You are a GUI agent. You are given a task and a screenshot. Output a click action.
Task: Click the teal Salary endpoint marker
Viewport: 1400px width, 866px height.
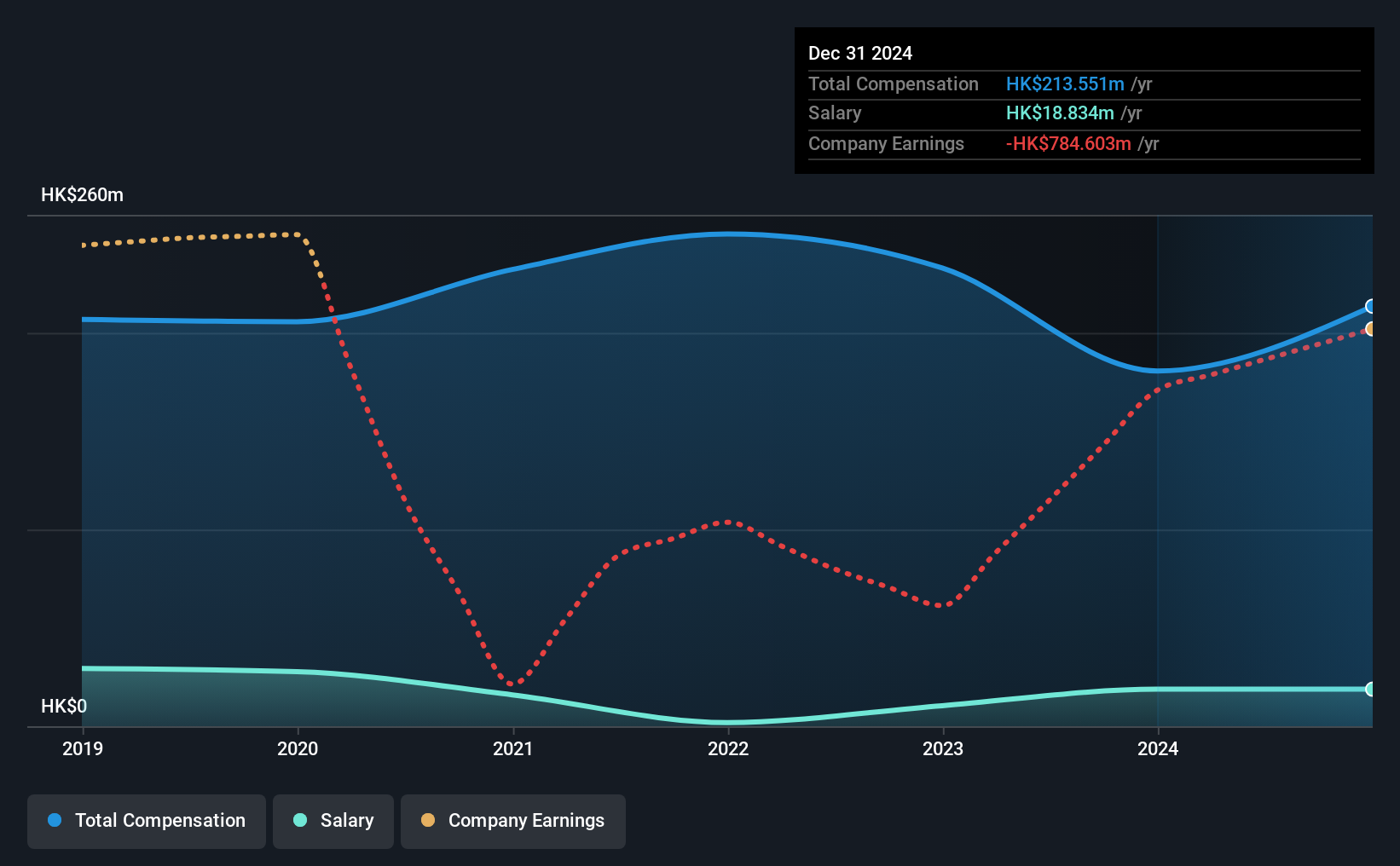(x=1370, y=689)
